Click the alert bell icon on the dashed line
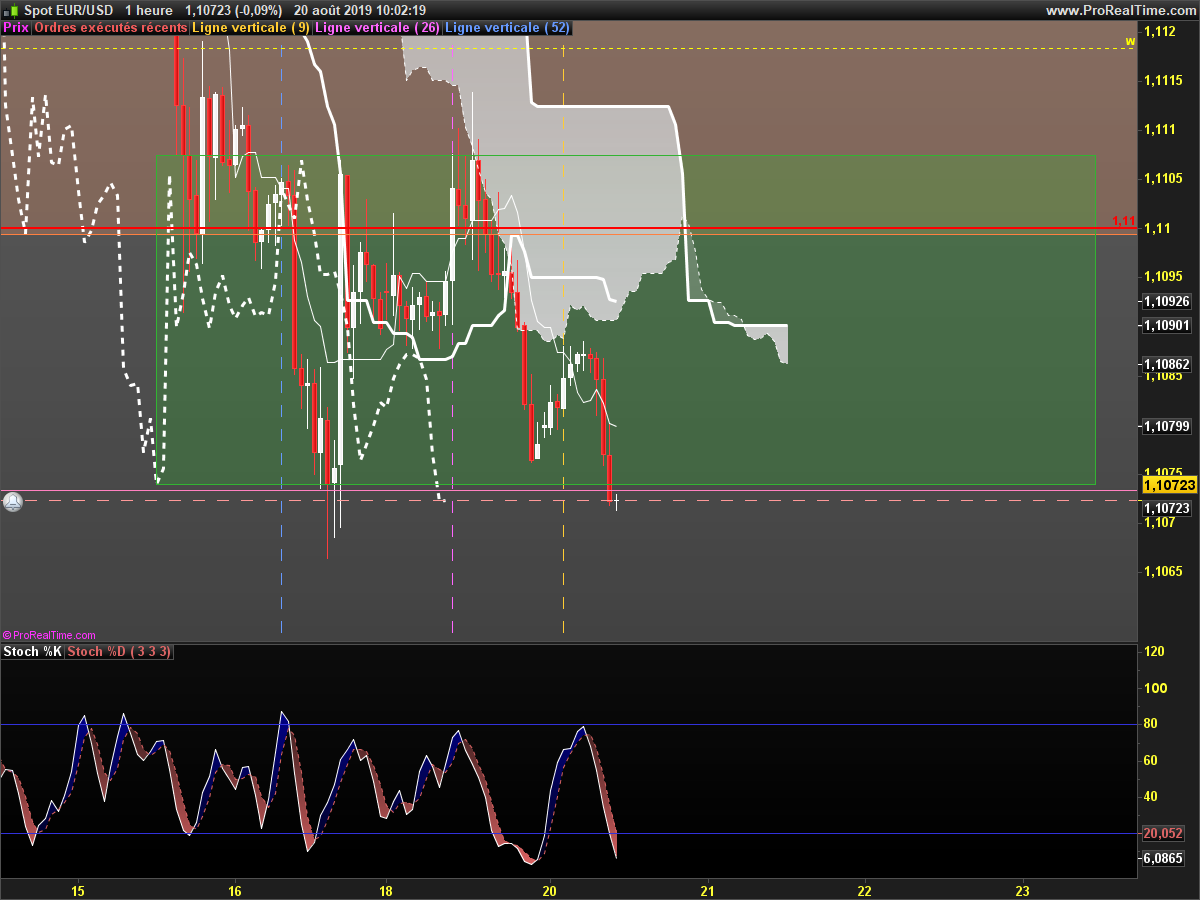The height and width of the screenshot is (900, 1200). [x=12, y=501]
